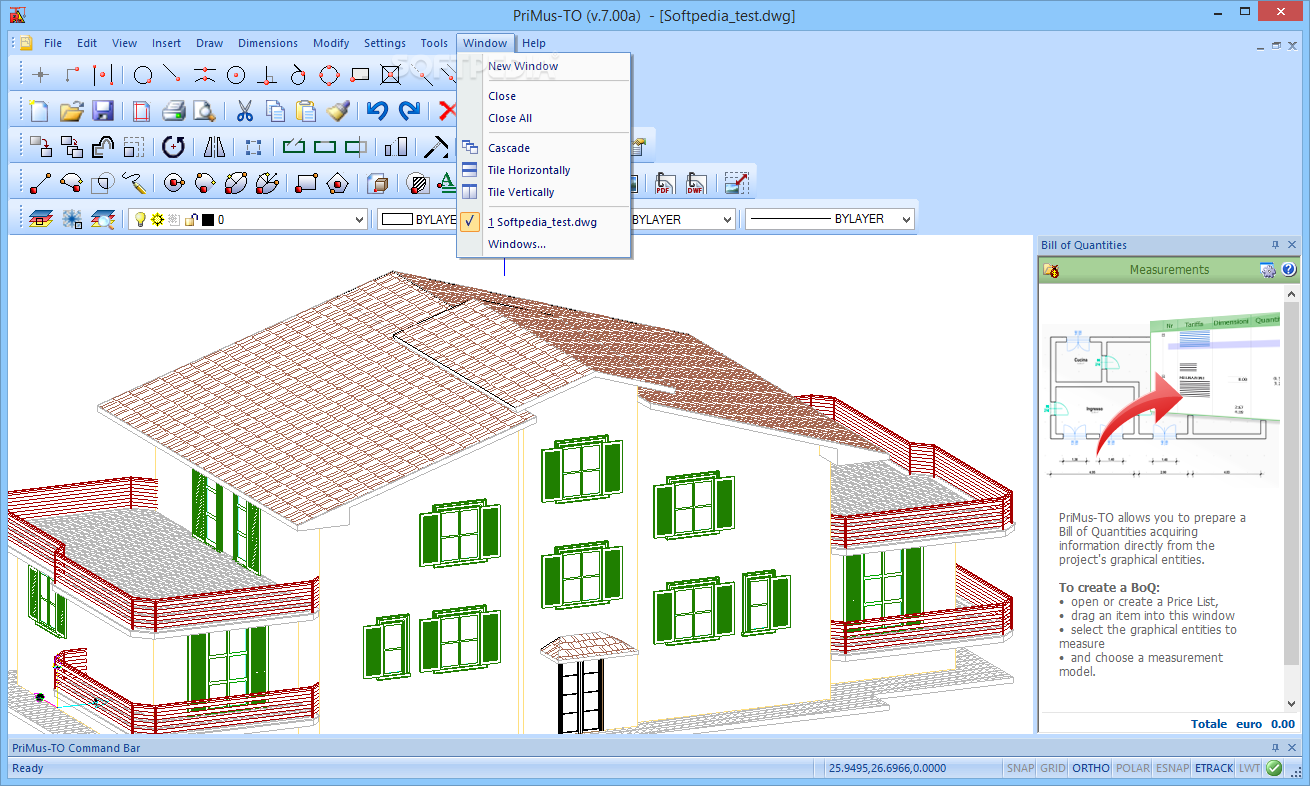Screen dimensions: 1310x786
Task: Click the Print icon
Action: pyautogui.click(x=173, y=111)
